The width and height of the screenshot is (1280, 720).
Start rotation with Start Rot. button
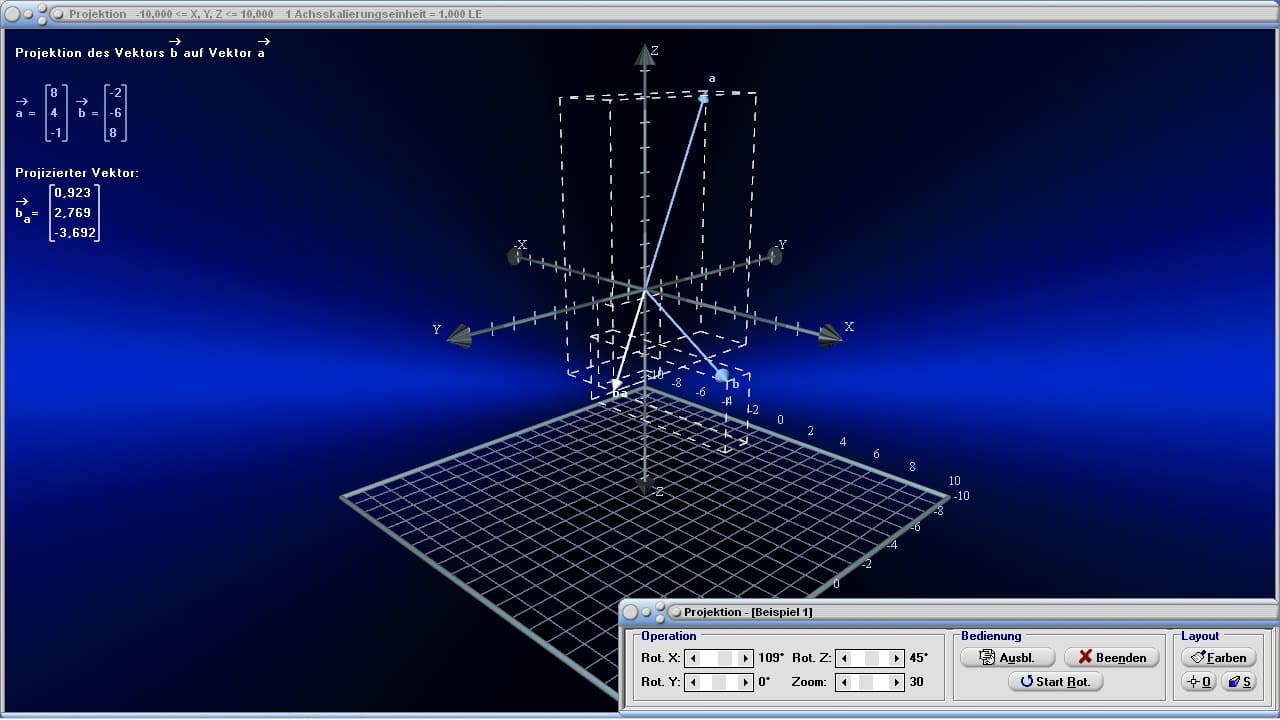tap(1055, 681)
